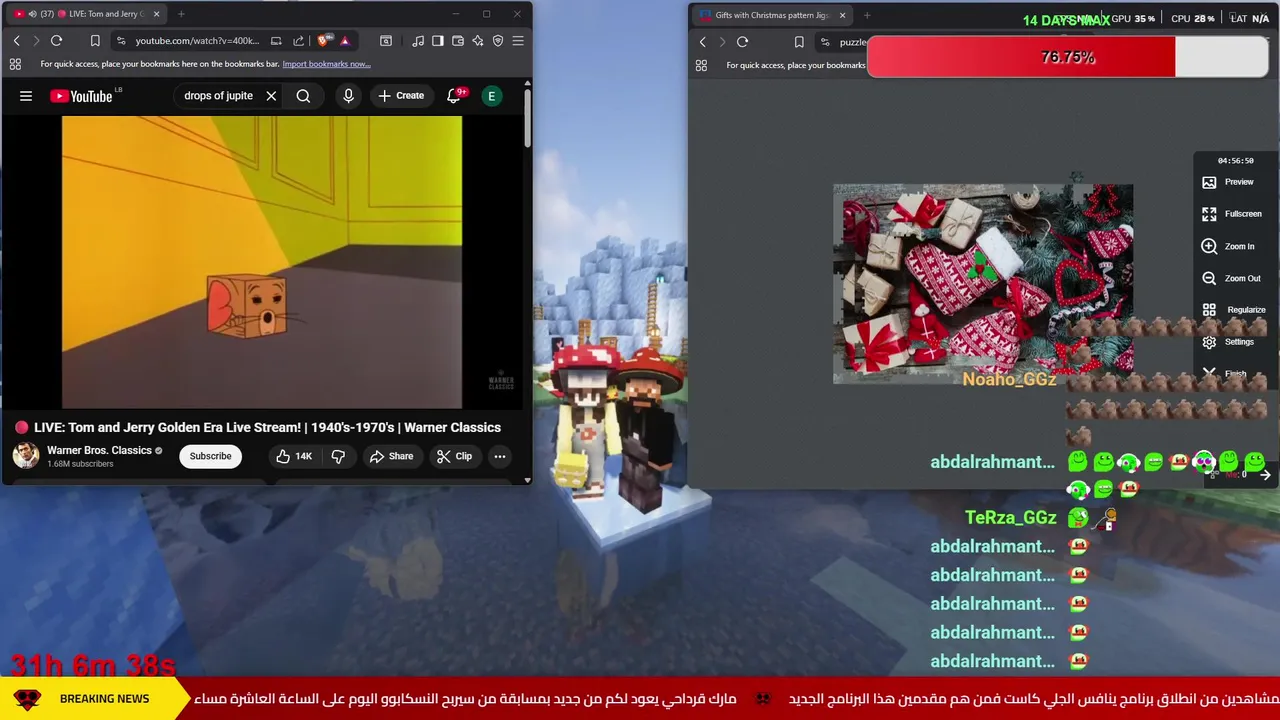Open the YouTube guide hamburger menu
The height and width of the screenshot is (720, 1280).
(x=26, y=96)
